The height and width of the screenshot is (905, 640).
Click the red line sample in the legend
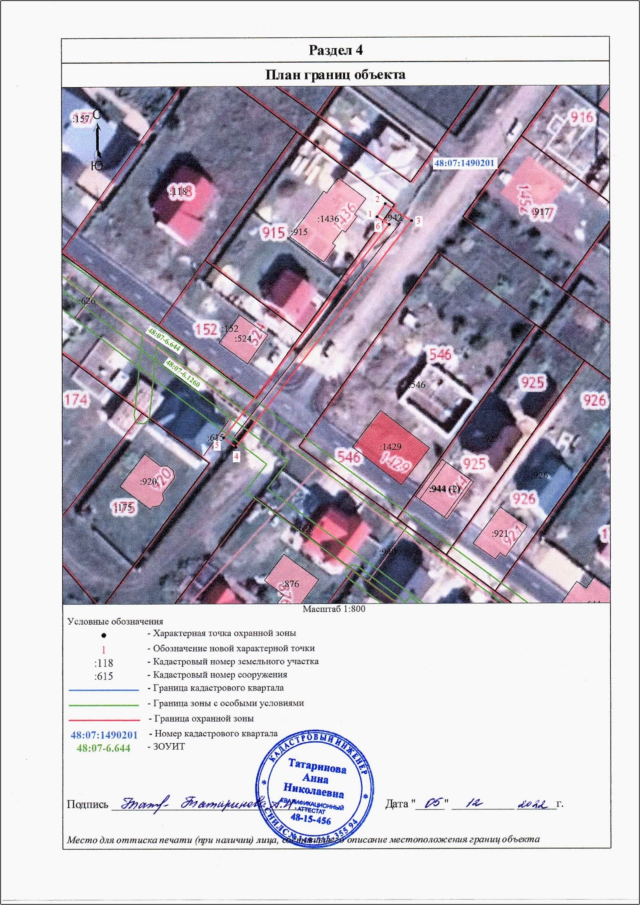(101, 719)
